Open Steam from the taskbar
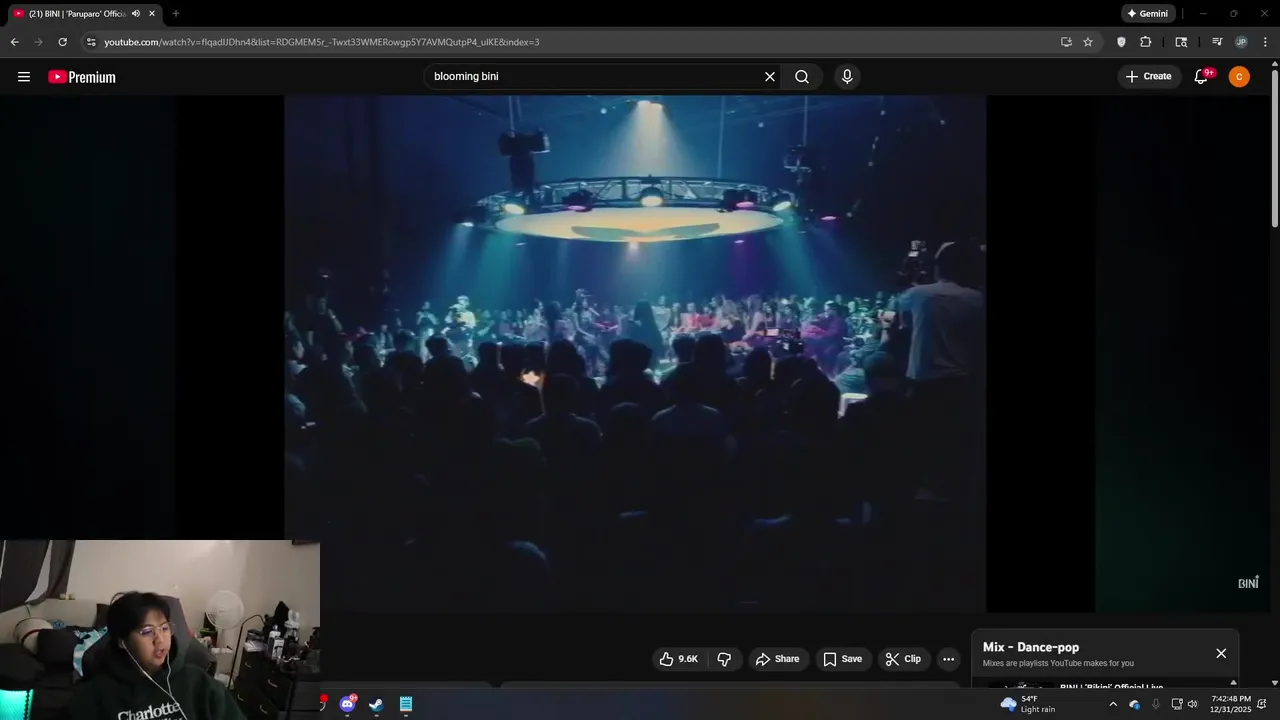1280x720 pixels. (376, 704)
